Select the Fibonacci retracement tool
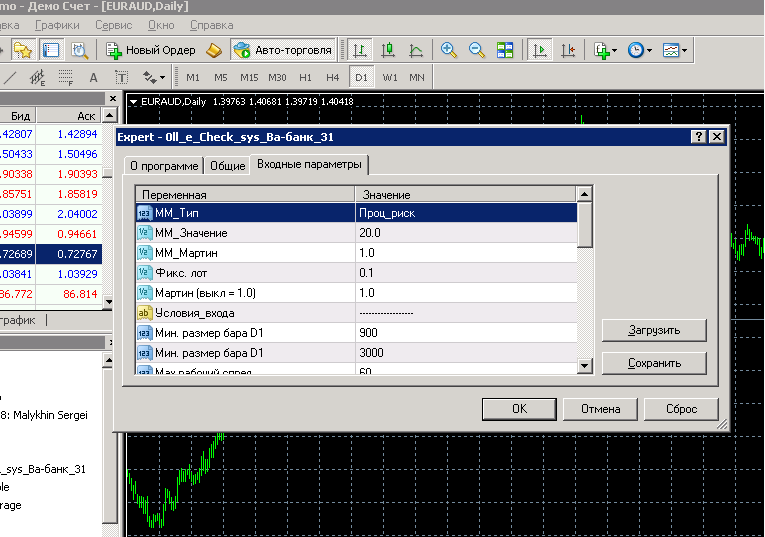Screen dimensions: 765x537 pos(65,77)
